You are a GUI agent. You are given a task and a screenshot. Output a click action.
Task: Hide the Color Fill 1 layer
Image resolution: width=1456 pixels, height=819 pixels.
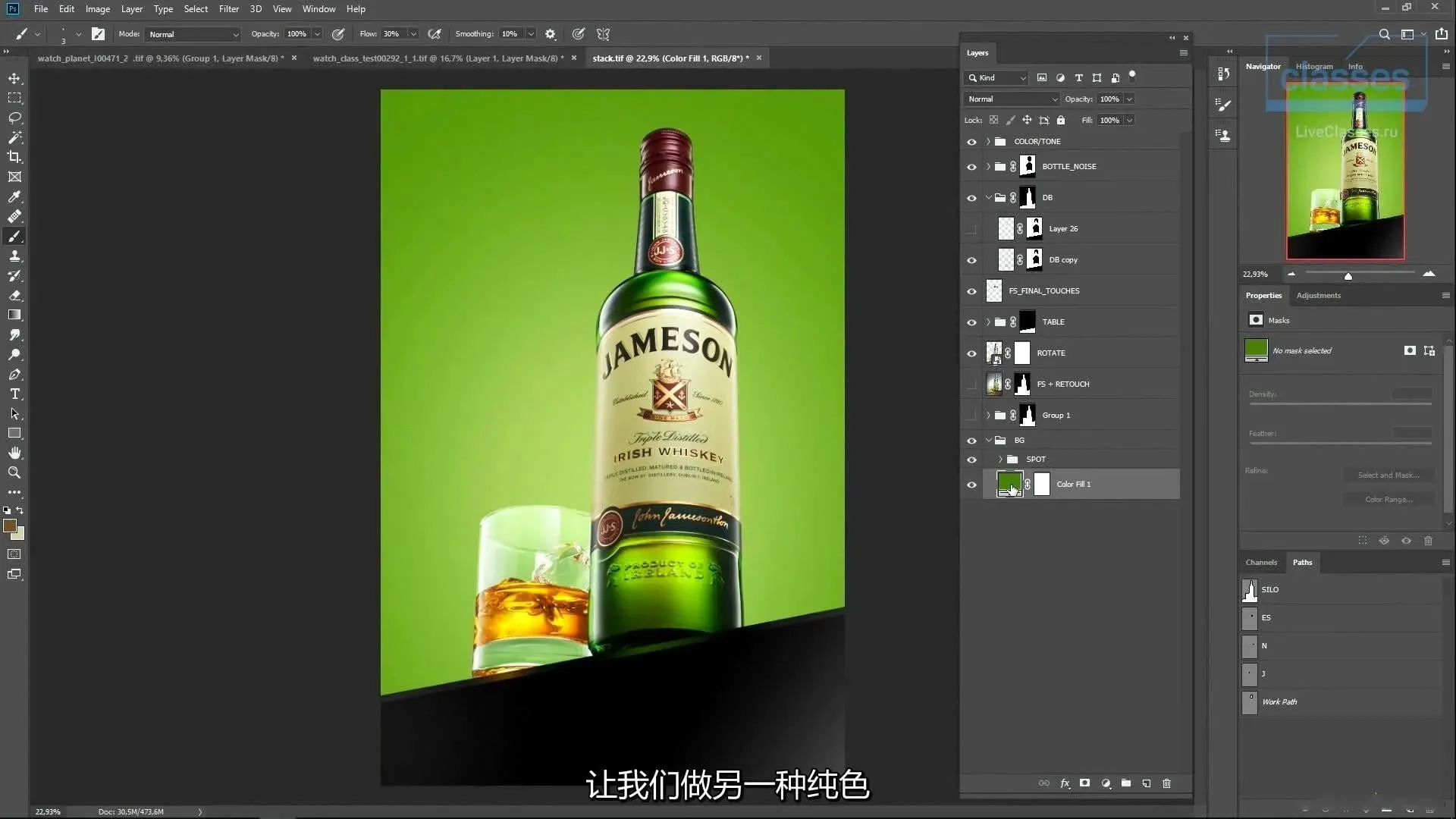971,485
